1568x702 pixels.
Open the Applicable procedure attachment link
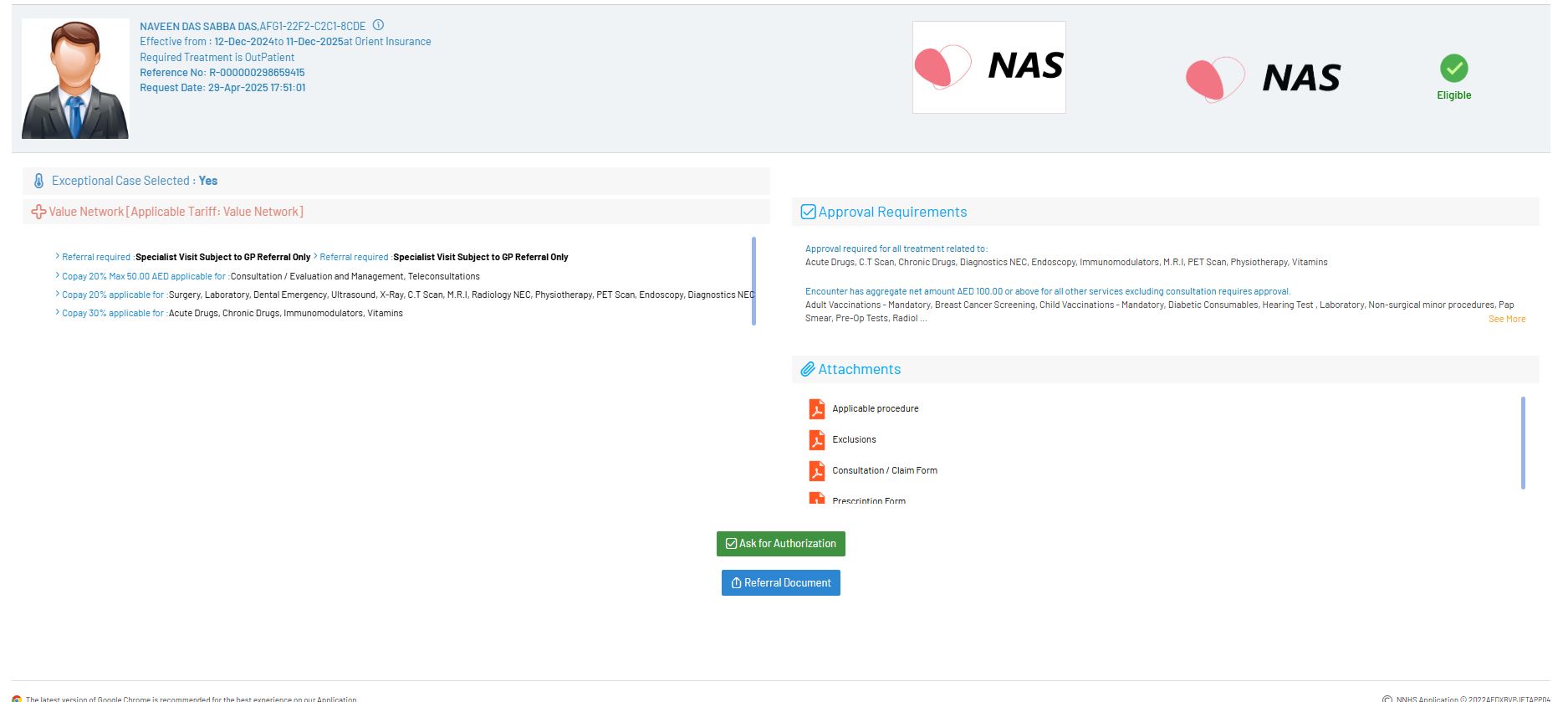(x=876, y=408)
